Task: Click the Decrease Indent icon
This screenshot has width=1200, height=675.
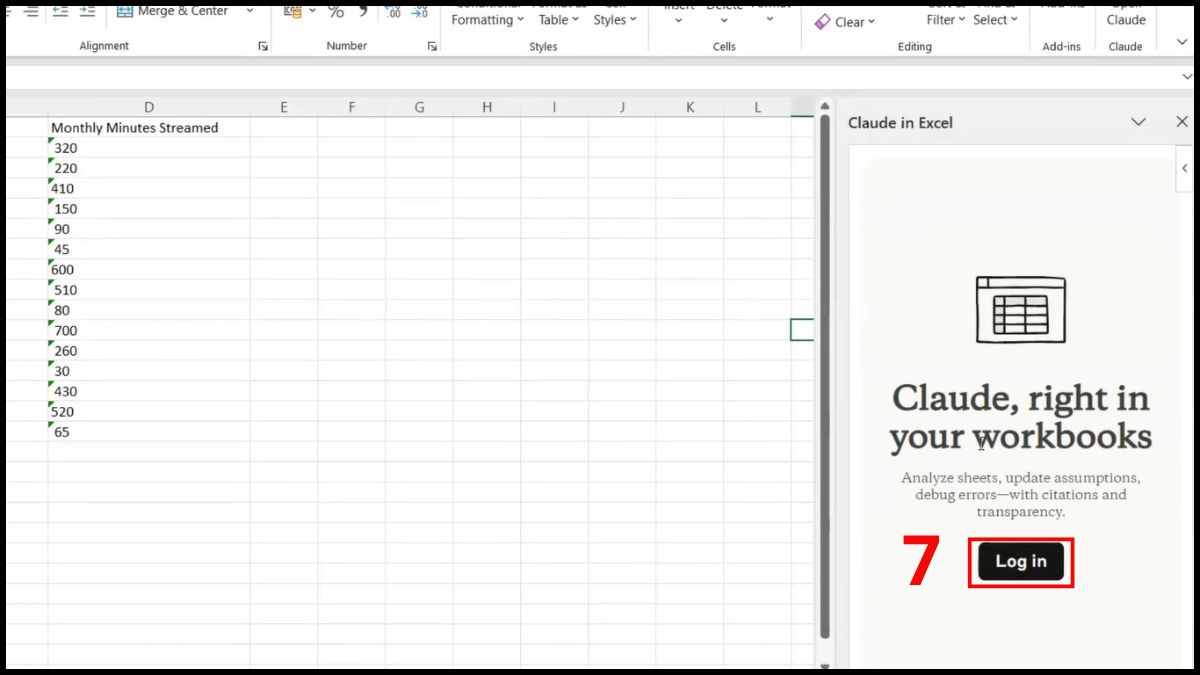Action: [x=61, y=11]
